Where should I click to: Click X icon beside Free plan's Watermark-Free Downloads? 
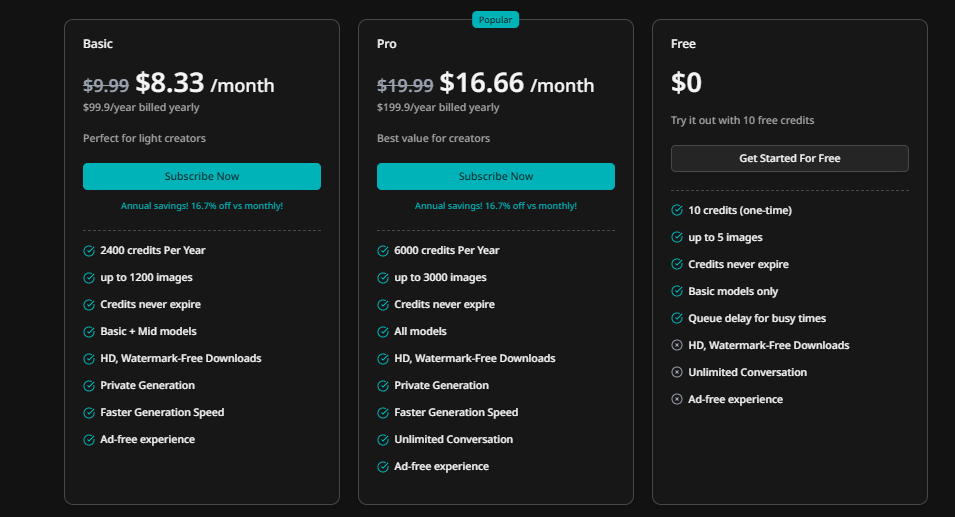tap(677, 345)
